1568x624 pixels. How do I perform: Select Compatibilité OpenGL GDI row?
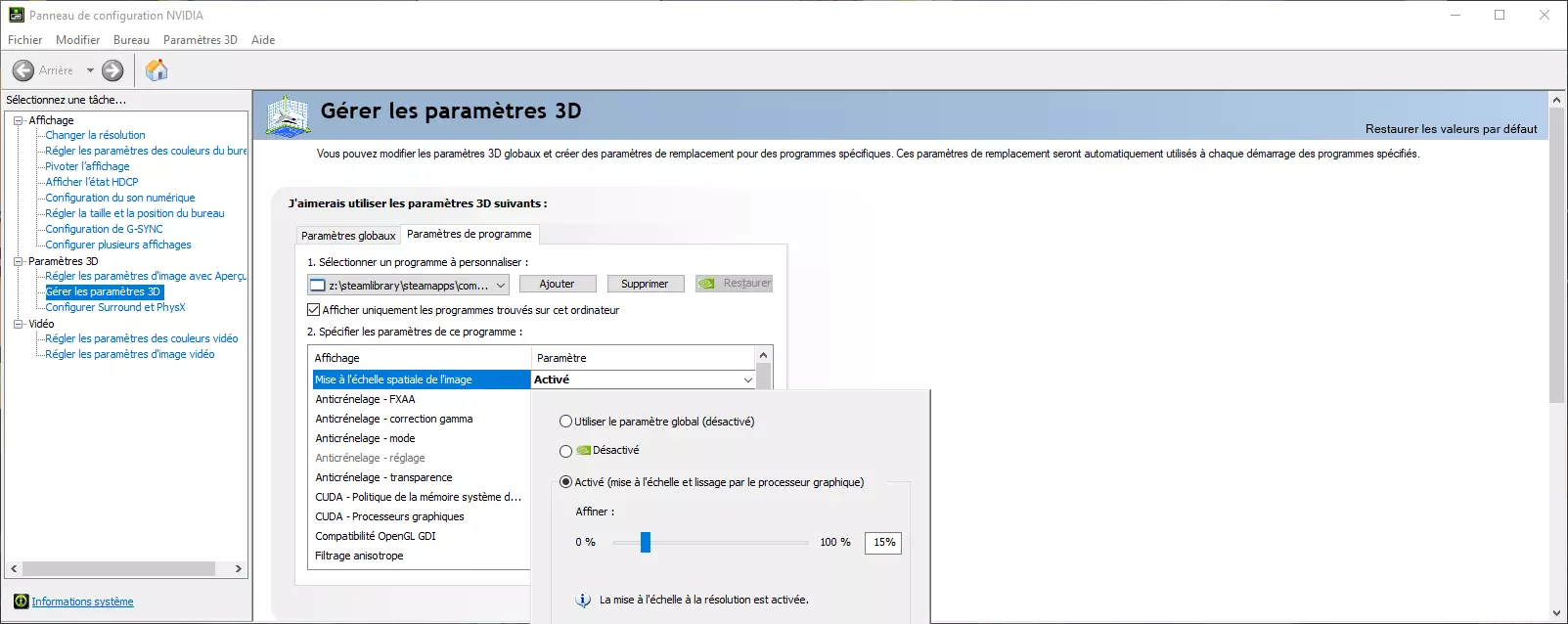pyautogui.click(x=420, y=536)
